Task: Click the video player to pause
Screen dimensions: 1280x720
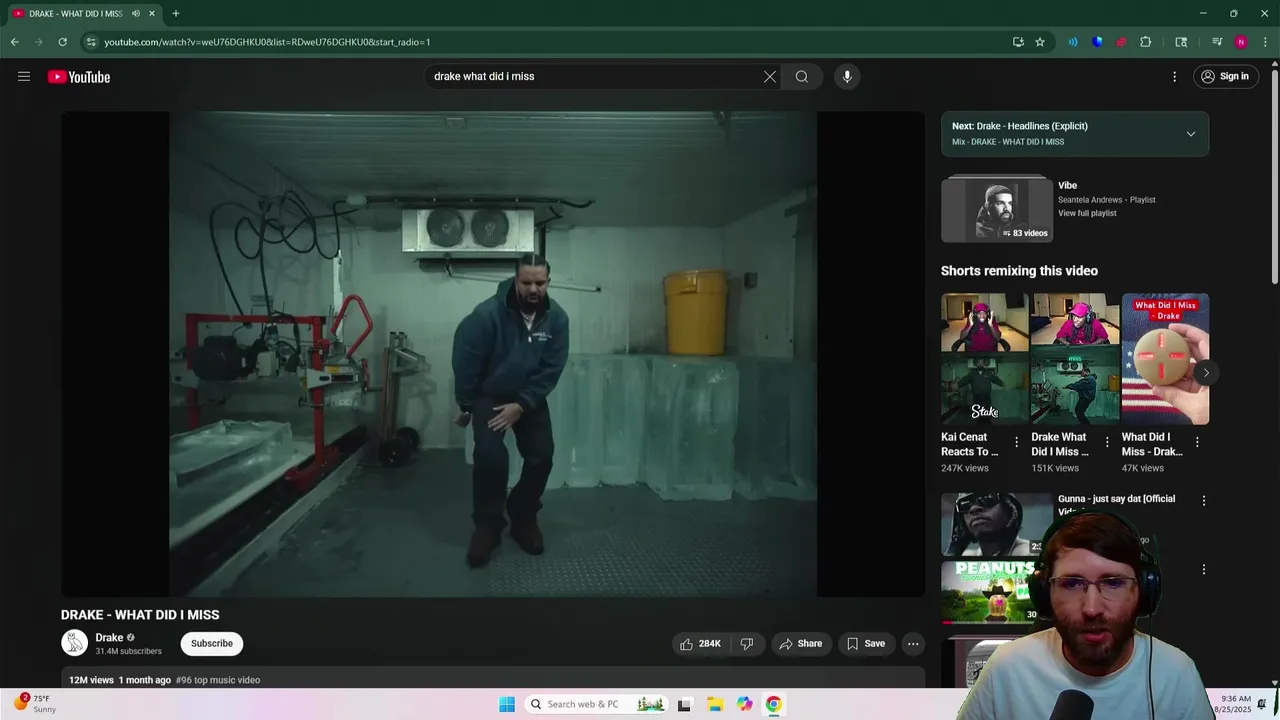Action: point(492,354)
